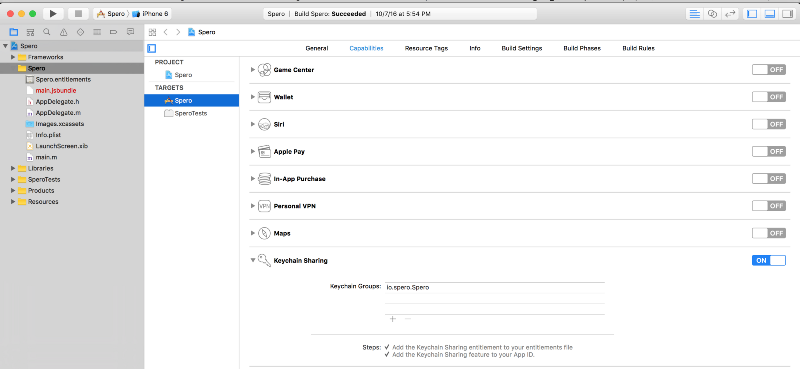Click the Maps compass icon

(264, 233)
